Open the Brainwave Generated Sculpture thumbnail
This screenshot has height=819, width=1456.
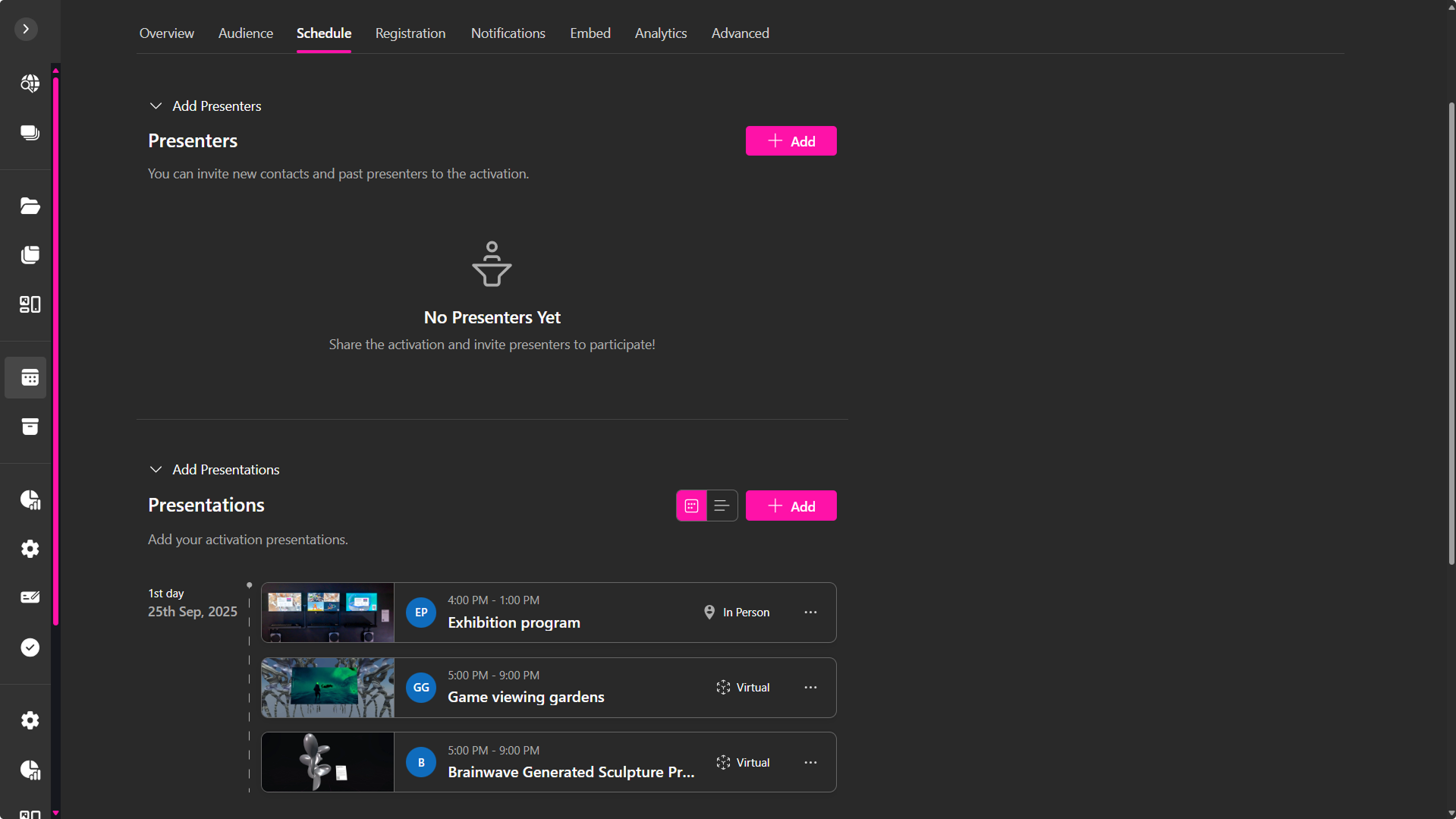tap(328, 762)
